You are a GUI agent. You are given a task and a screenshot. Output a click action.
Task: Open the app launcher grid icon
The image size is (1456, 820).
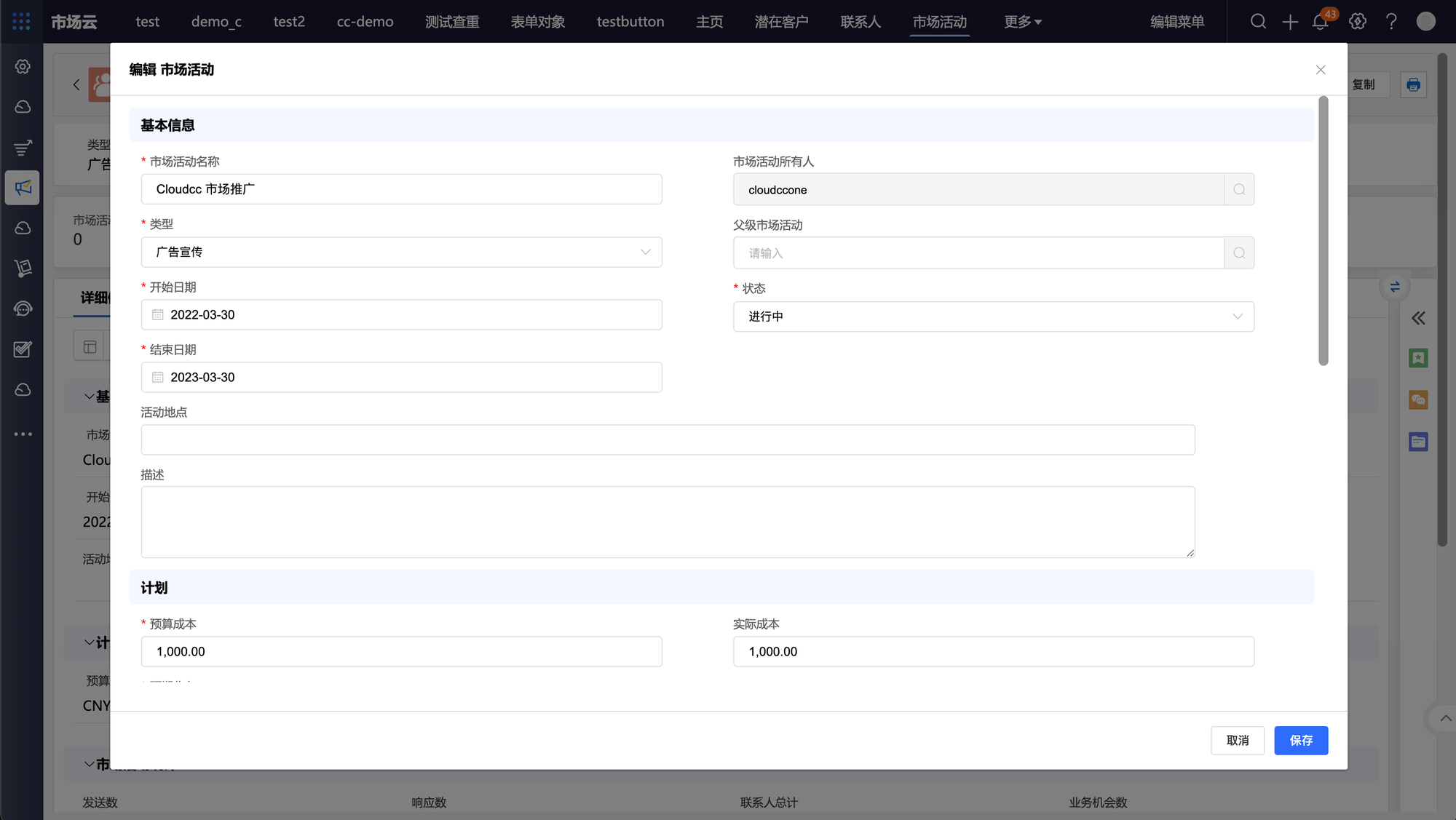(21, 21)
